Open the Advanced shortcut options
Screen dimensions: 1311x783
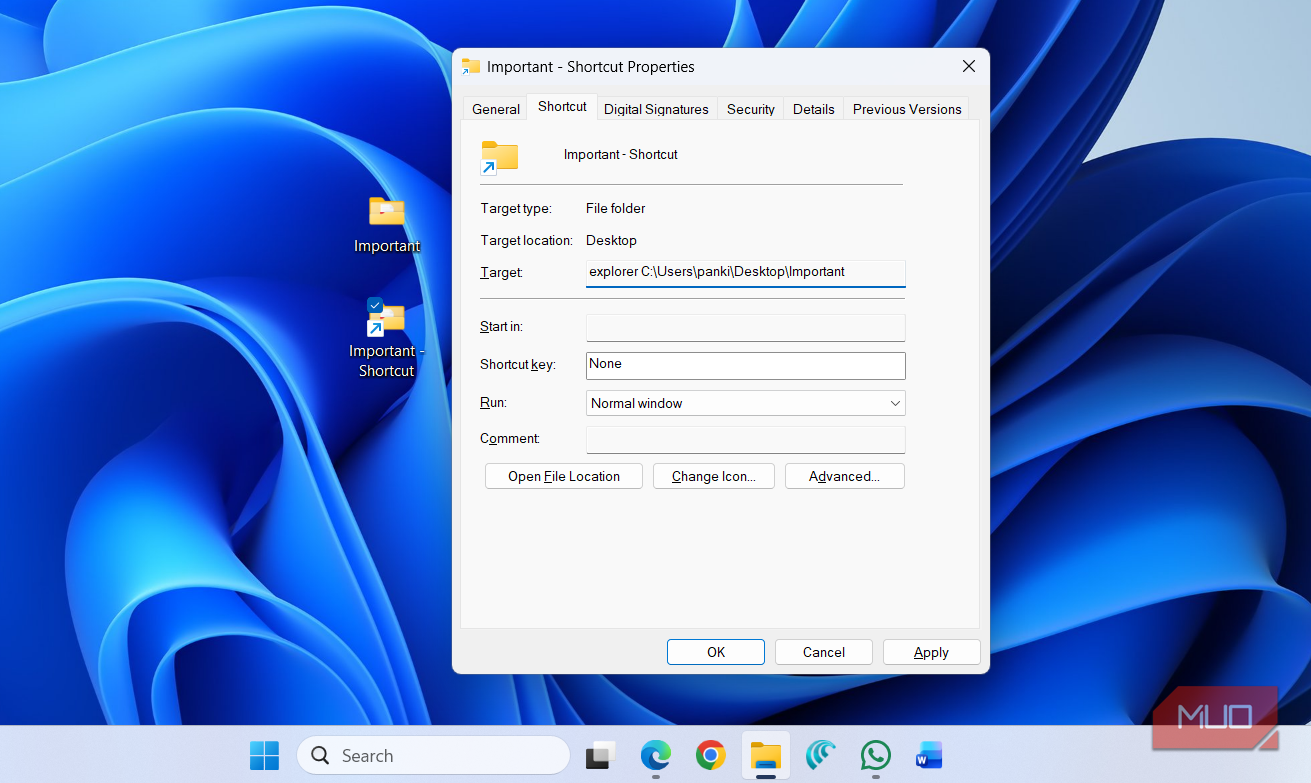point(845,476)
